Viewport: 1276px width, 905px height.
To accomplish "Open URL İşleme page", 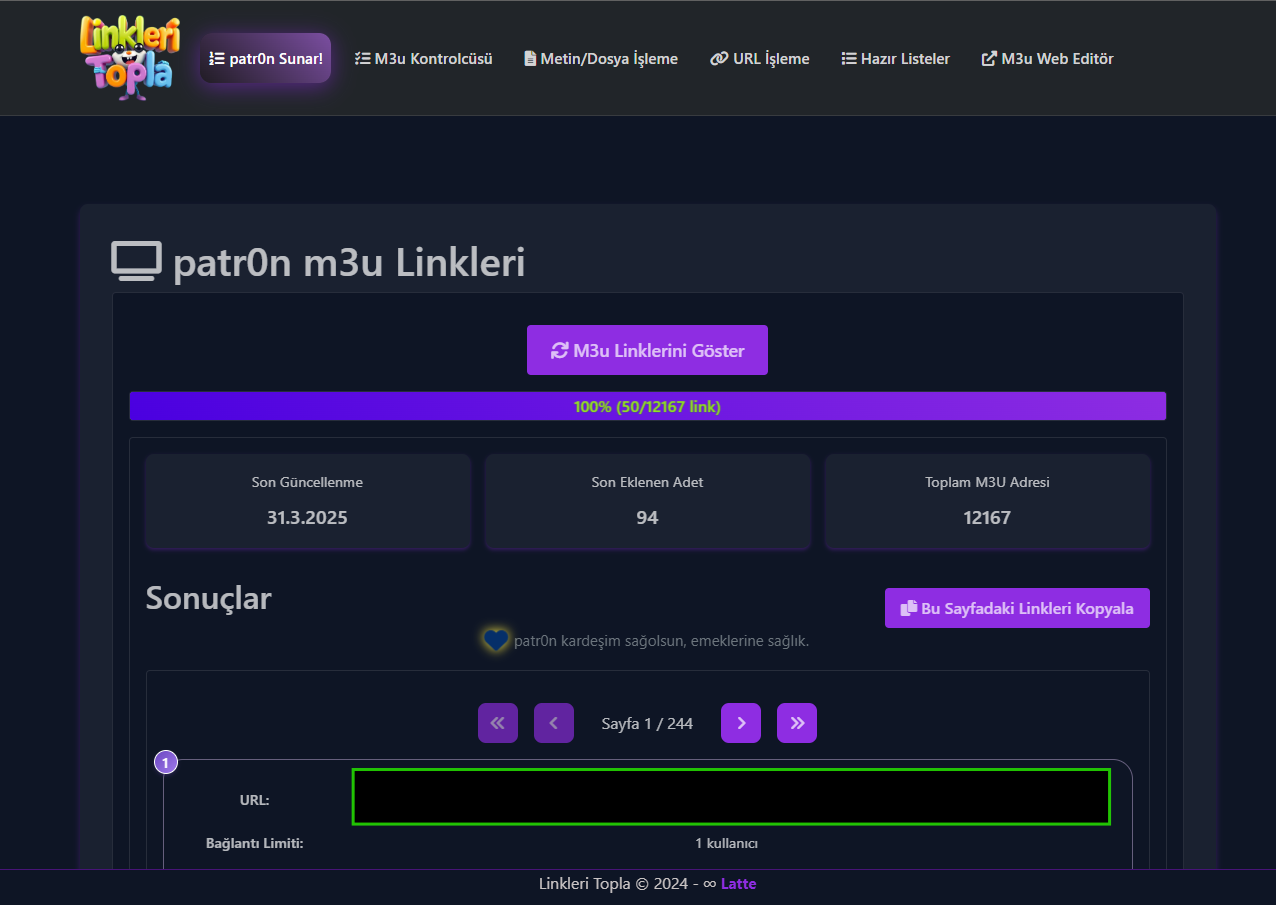I will click(760, 59).
